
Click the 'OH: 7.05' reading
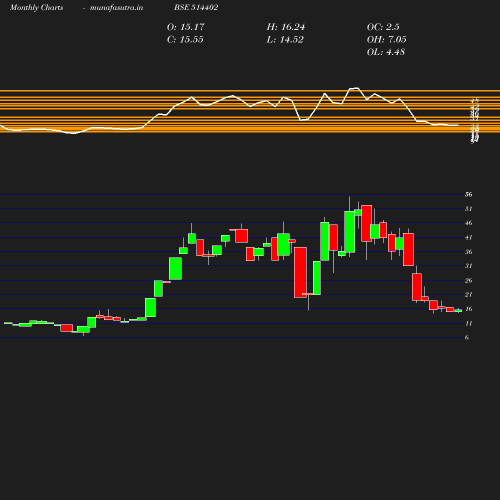coord(387,40)
